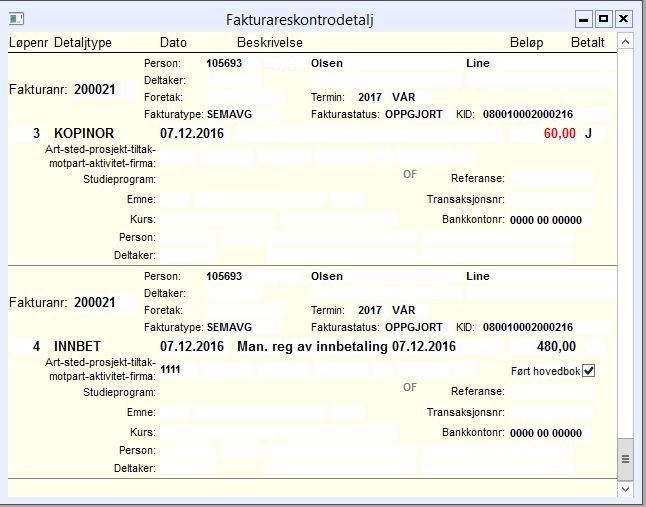
Task: Click VÅR term in the INNBET record
Action: click(x=404, y=310)
